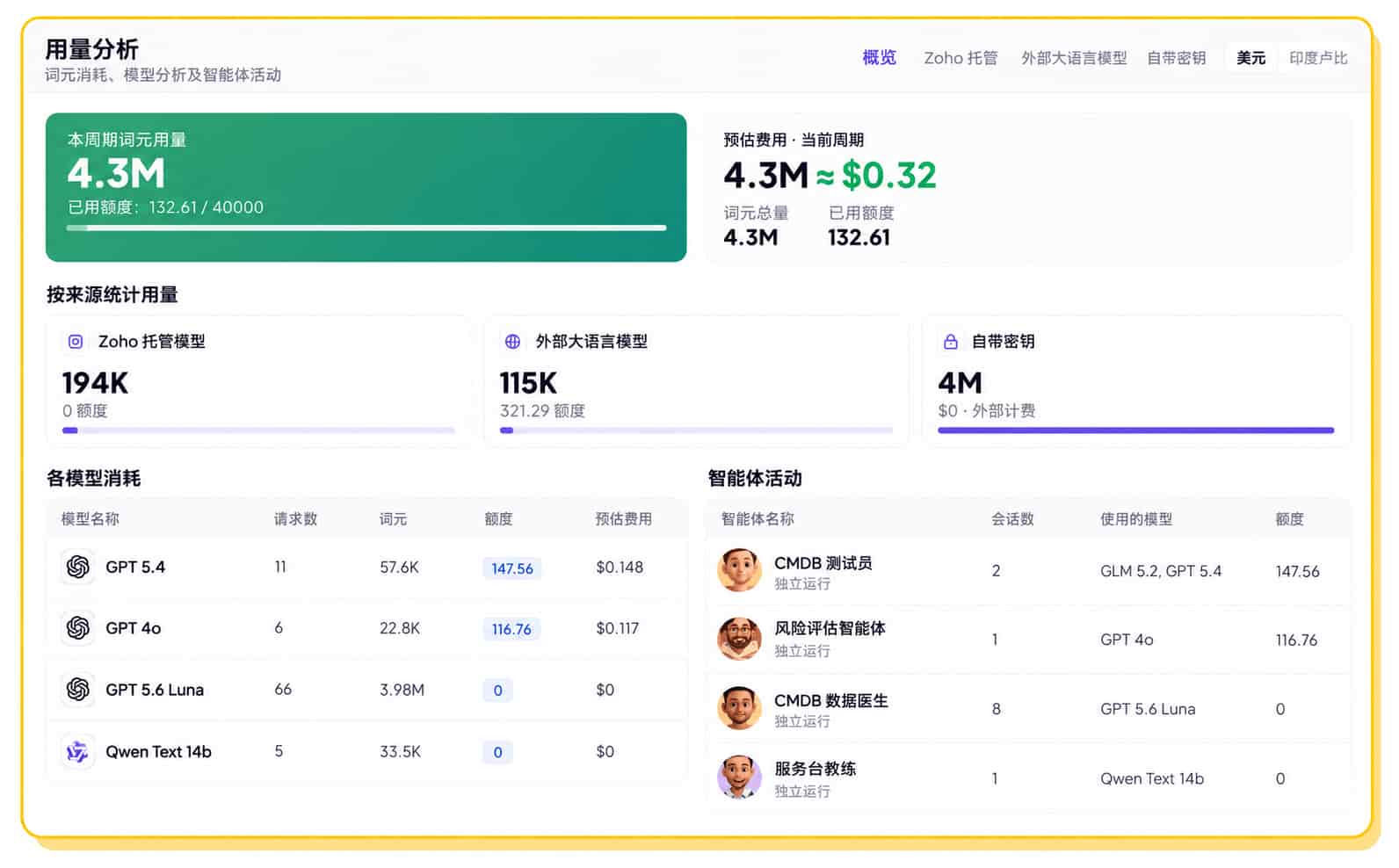Open the Zoho 托管 tab

tap(960, 58)
